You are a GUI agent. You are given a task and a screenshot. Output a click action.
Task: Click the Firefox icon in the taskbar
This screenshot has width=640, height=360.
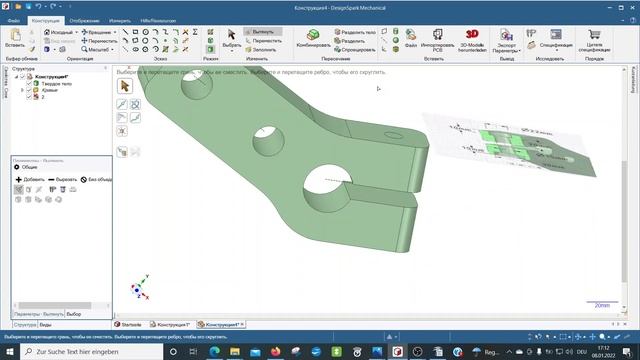[x=276, y=351]
